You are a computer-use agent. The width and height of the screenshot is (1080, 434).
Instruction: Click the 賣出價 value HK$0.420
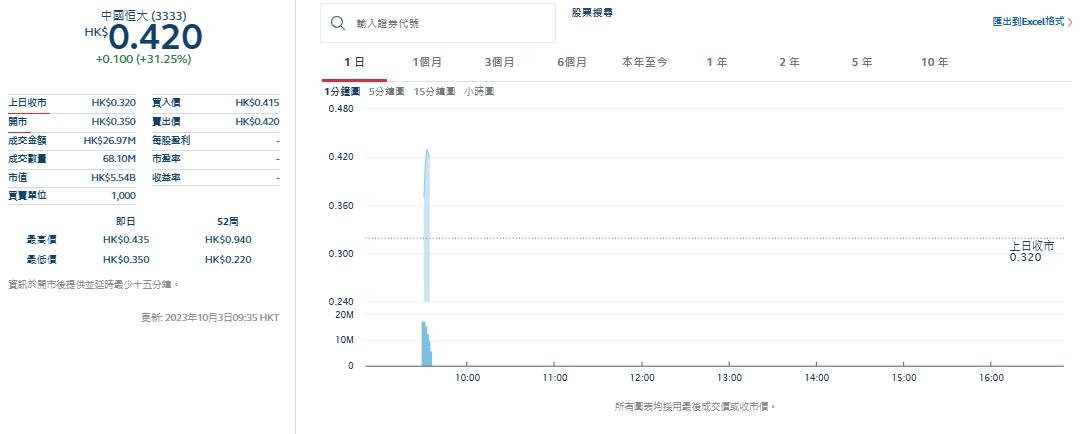point(257,121)
